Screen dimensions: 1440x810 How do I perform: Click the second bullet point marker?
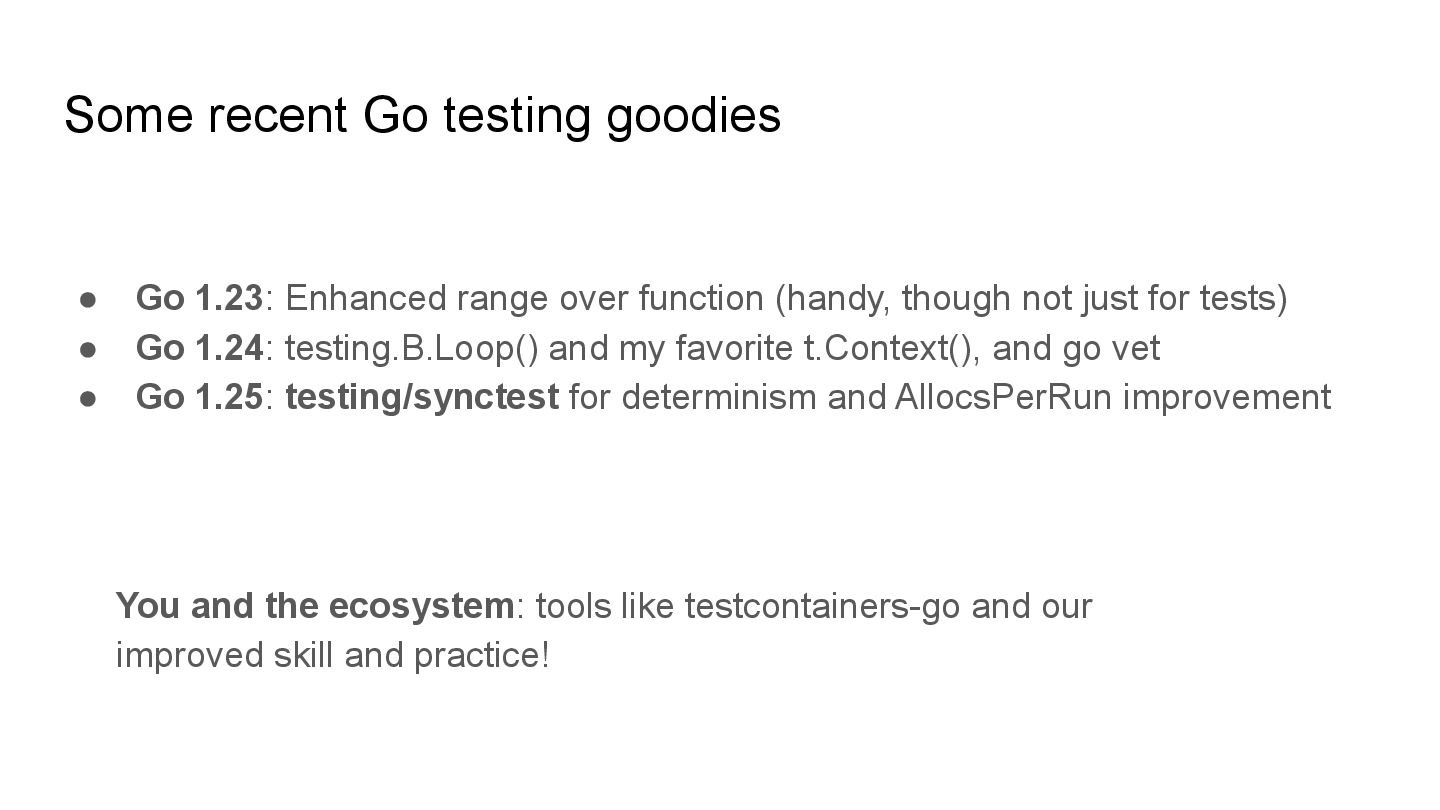[88, 349]
